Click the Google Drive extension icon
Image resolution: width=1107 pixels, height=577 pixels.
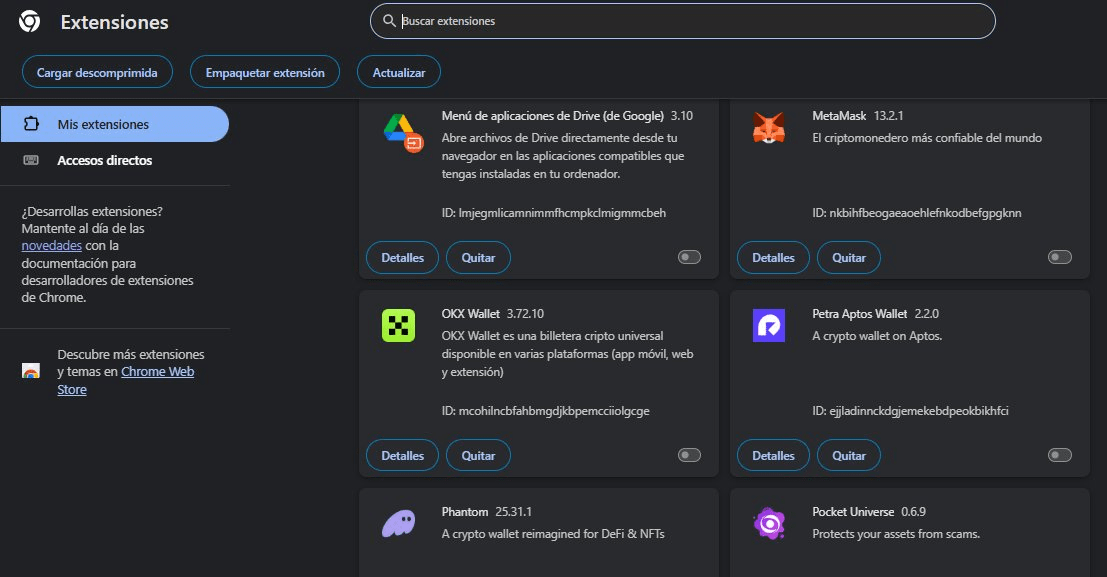(402, 133)
